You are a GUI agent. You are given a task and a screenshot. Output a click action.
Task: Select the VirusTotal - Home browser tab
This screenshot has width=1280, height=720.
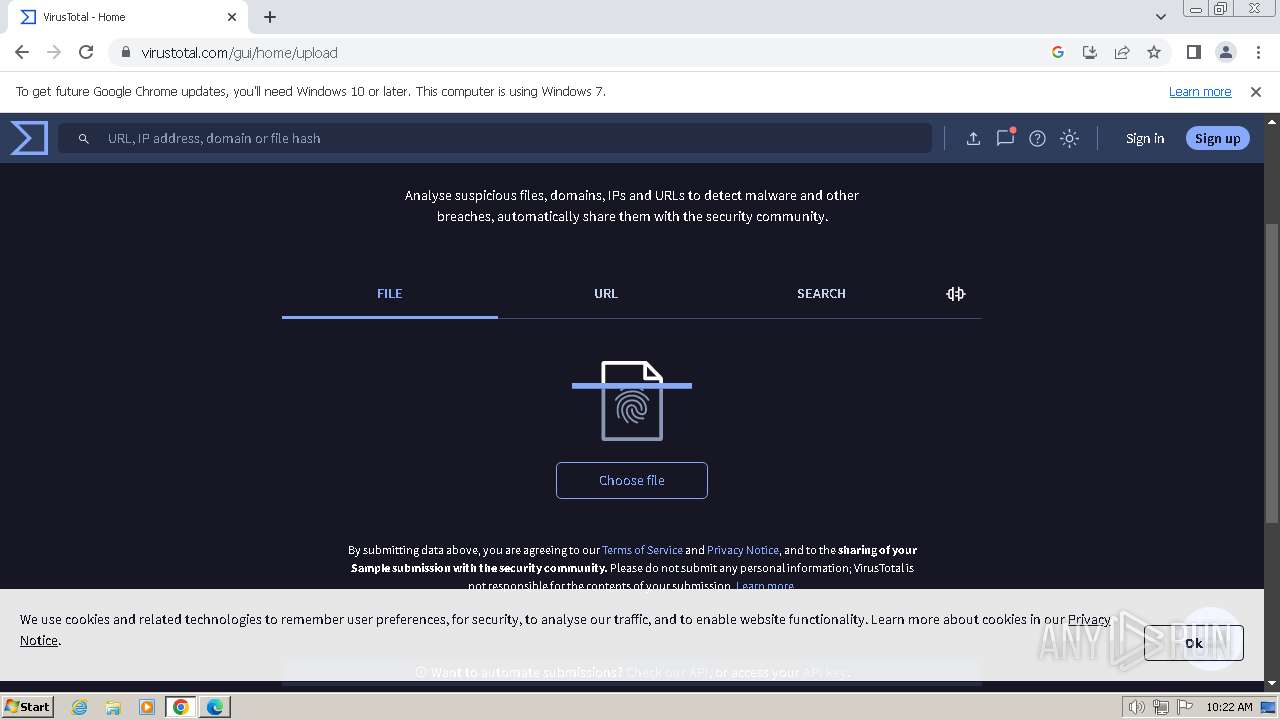coord(128,17)
